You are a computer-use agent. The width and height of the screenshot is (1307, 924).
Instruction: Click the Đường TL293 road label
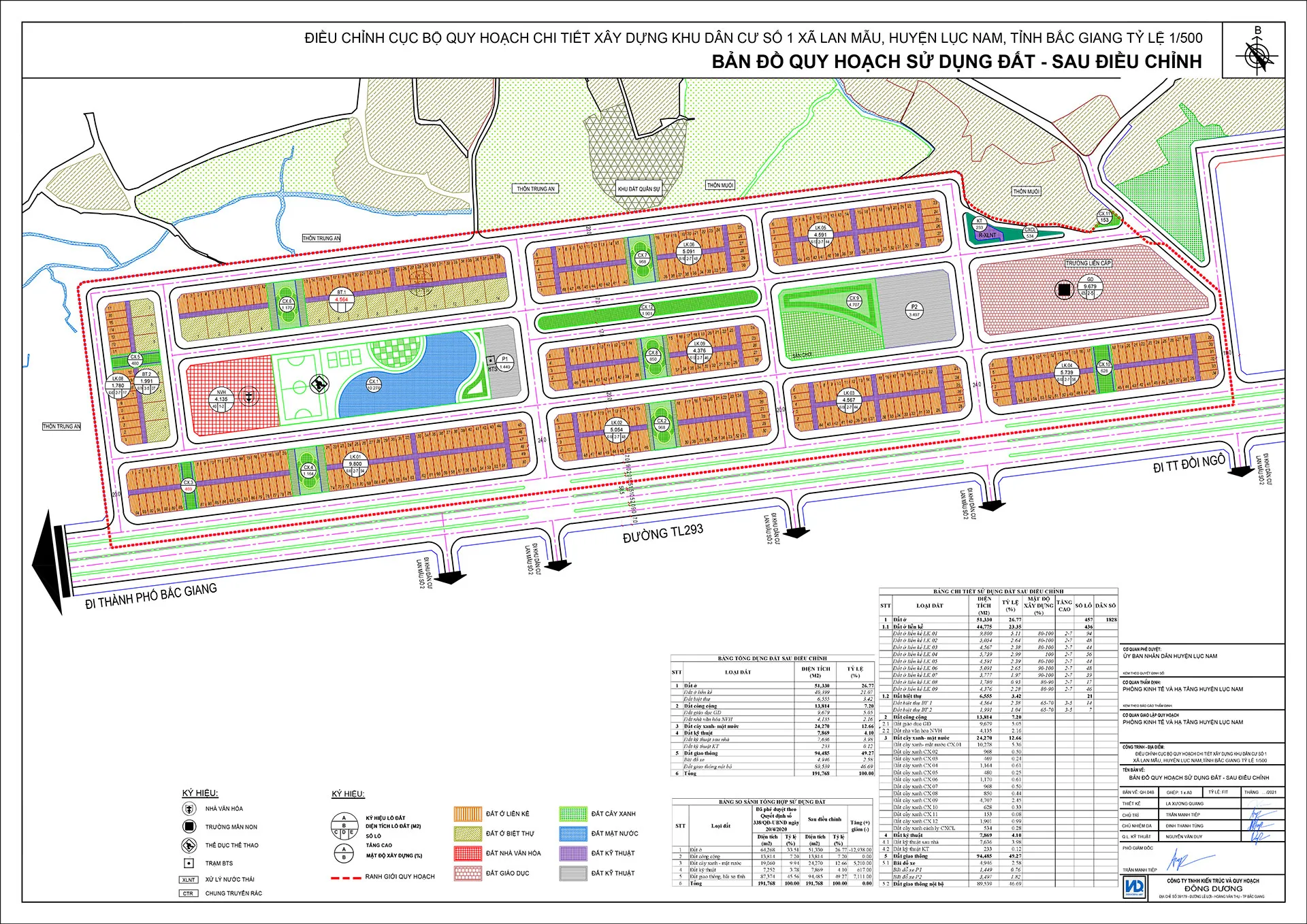click(x=662, y=533)
